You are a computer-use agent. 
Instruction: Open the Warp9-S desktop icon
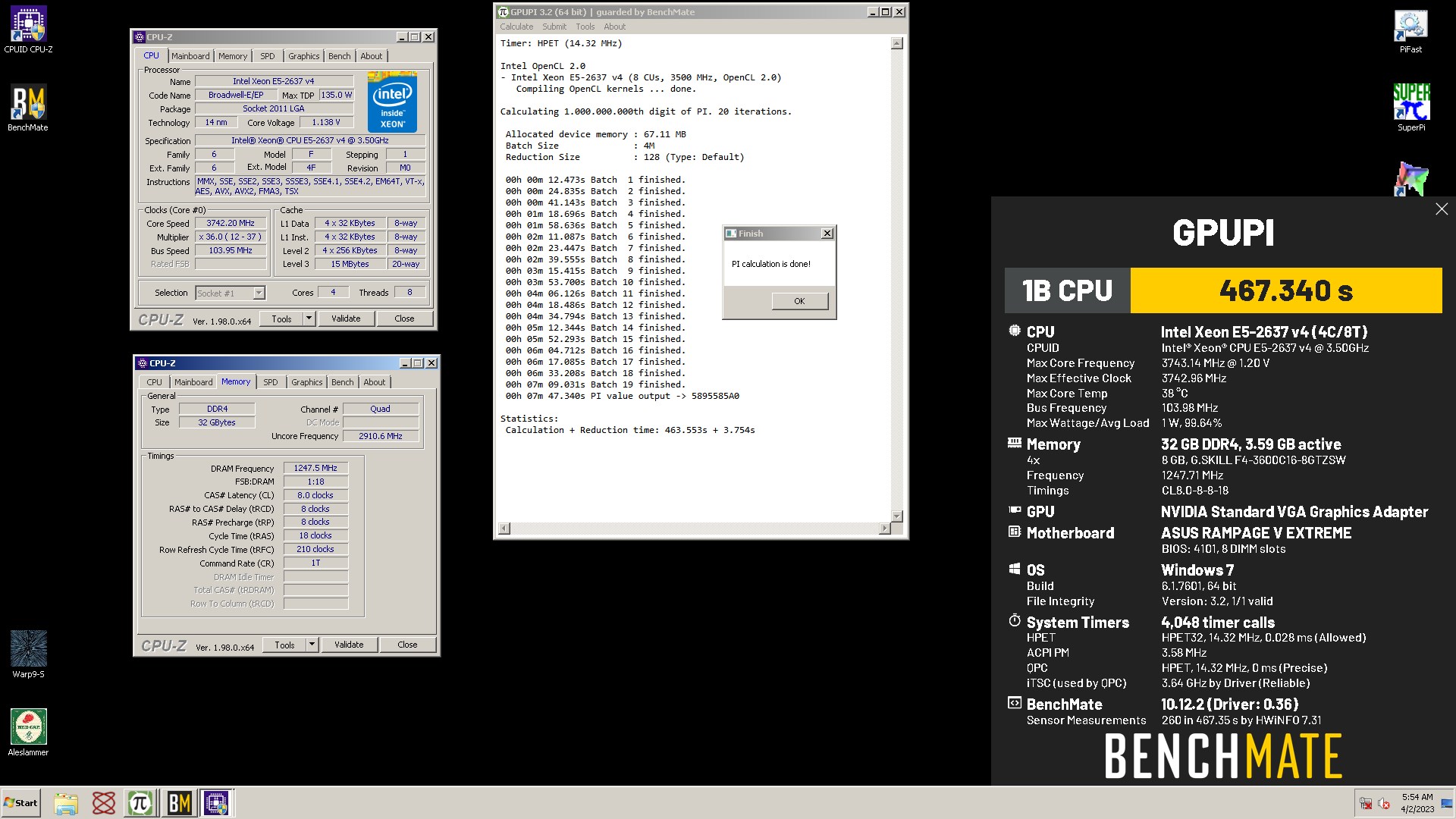coord(28,654)
